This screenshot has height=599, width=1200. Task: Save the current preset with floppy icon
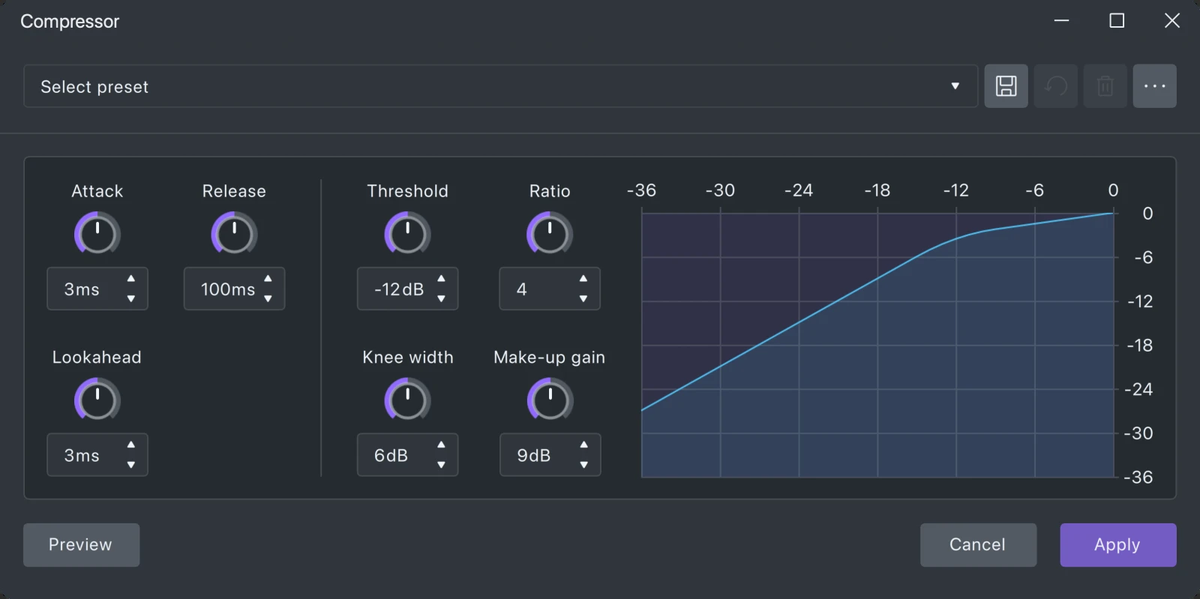tap(1006, 86)
